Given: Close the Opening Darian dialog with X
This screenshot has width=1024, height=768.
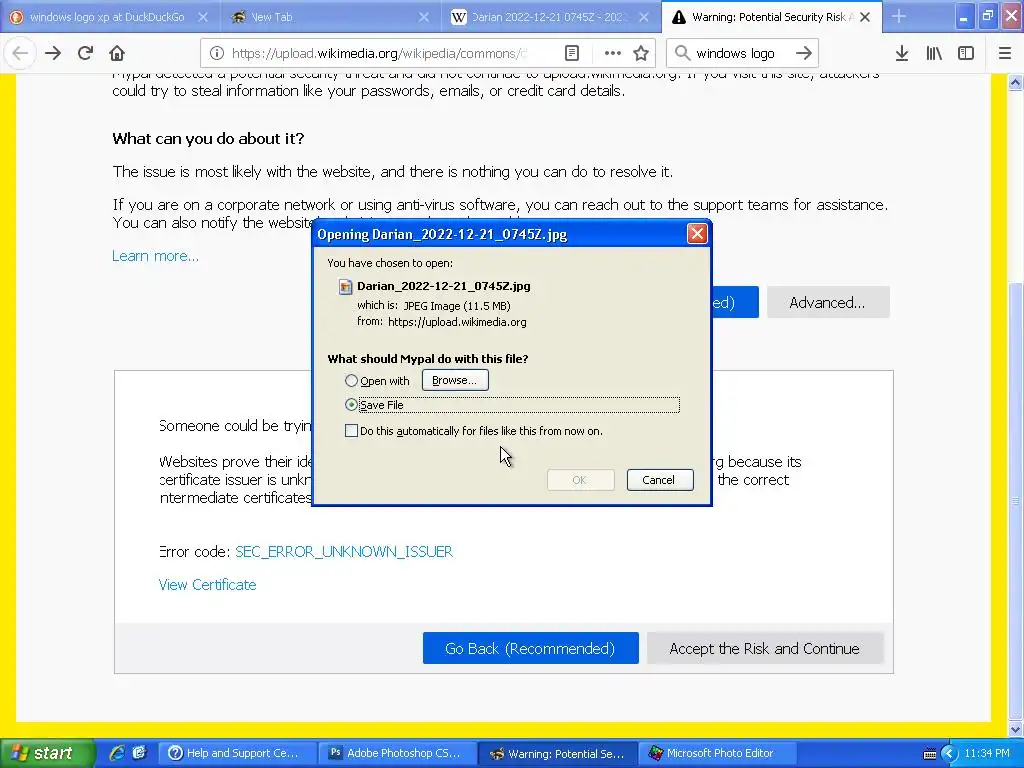Looking at the screenshot, I should [697, 234].
